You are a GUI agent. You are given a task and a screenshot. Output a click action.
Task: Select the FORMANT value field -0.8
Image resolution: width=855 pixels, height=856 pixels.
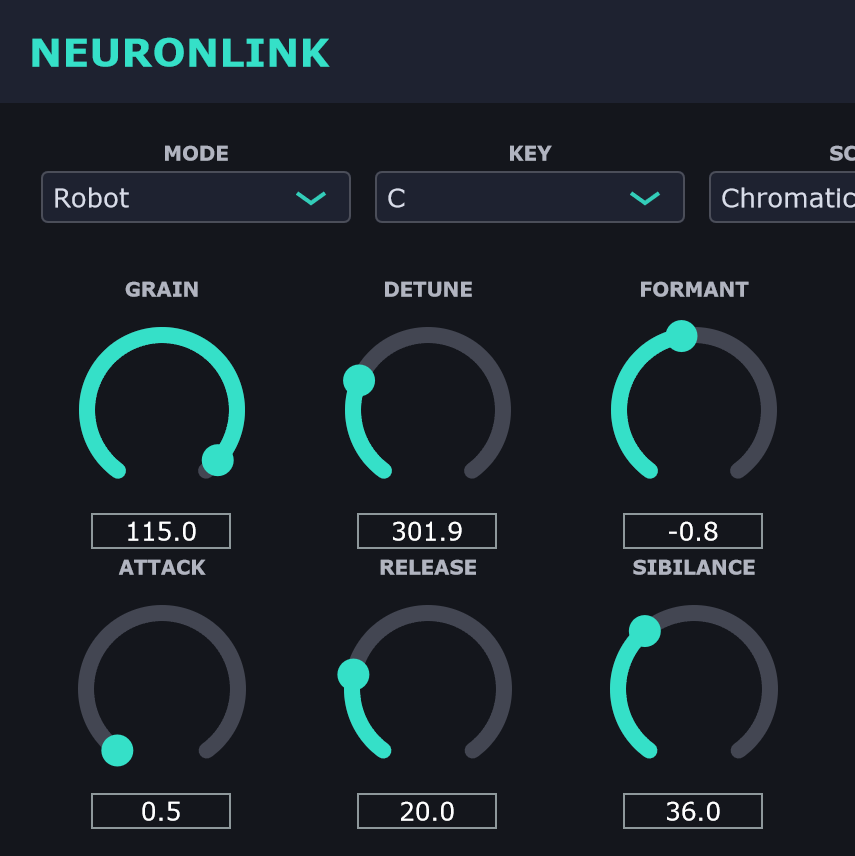(x=693, y=531)
